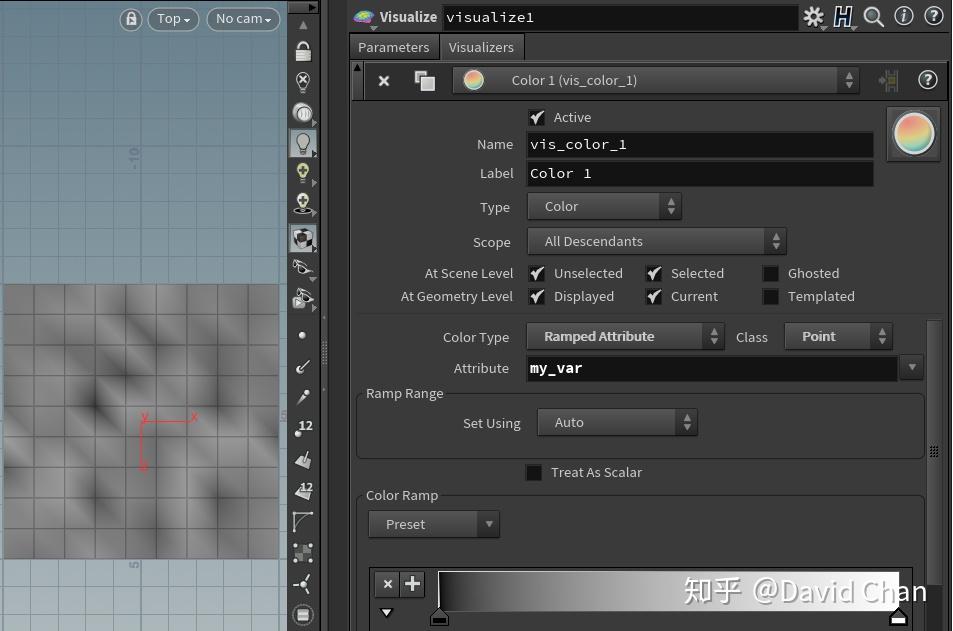Click the visualizers display icon in left toolbar
The height and width of the screenshot is (631, 953).
point(302,238)
